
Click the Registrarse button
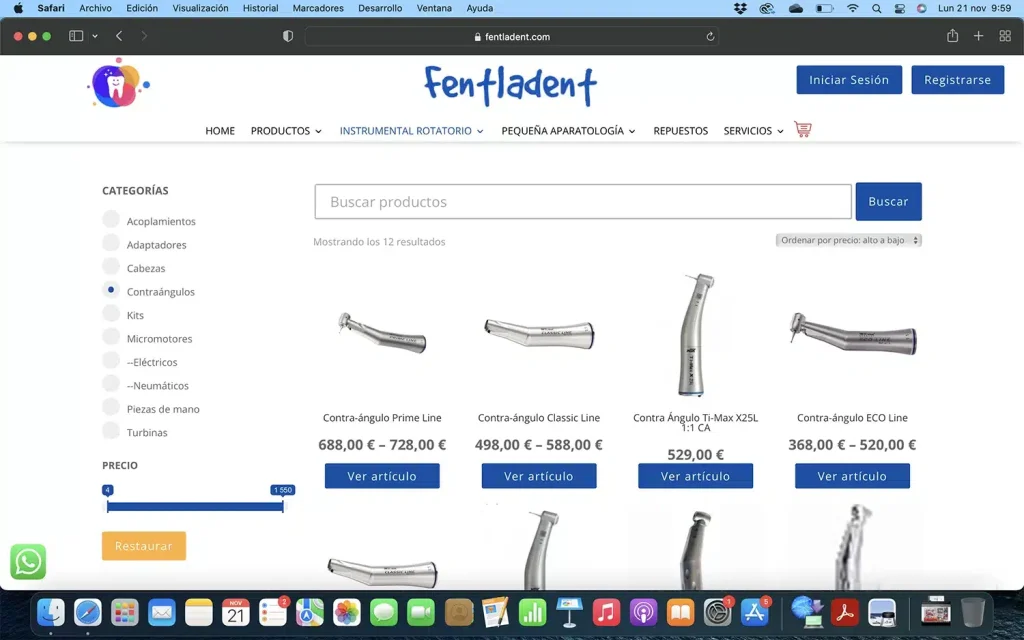[957, 80]
